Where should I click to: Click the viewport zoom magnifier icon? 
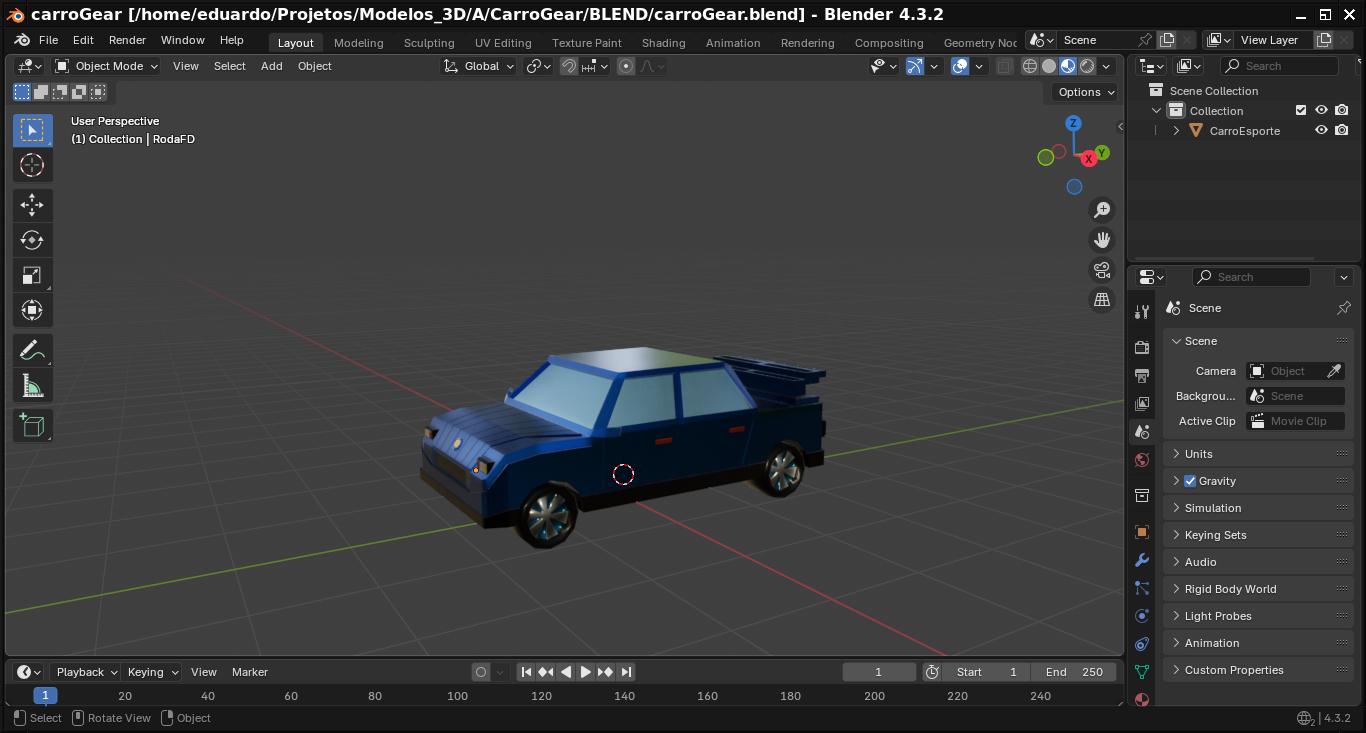point(1102,210)
